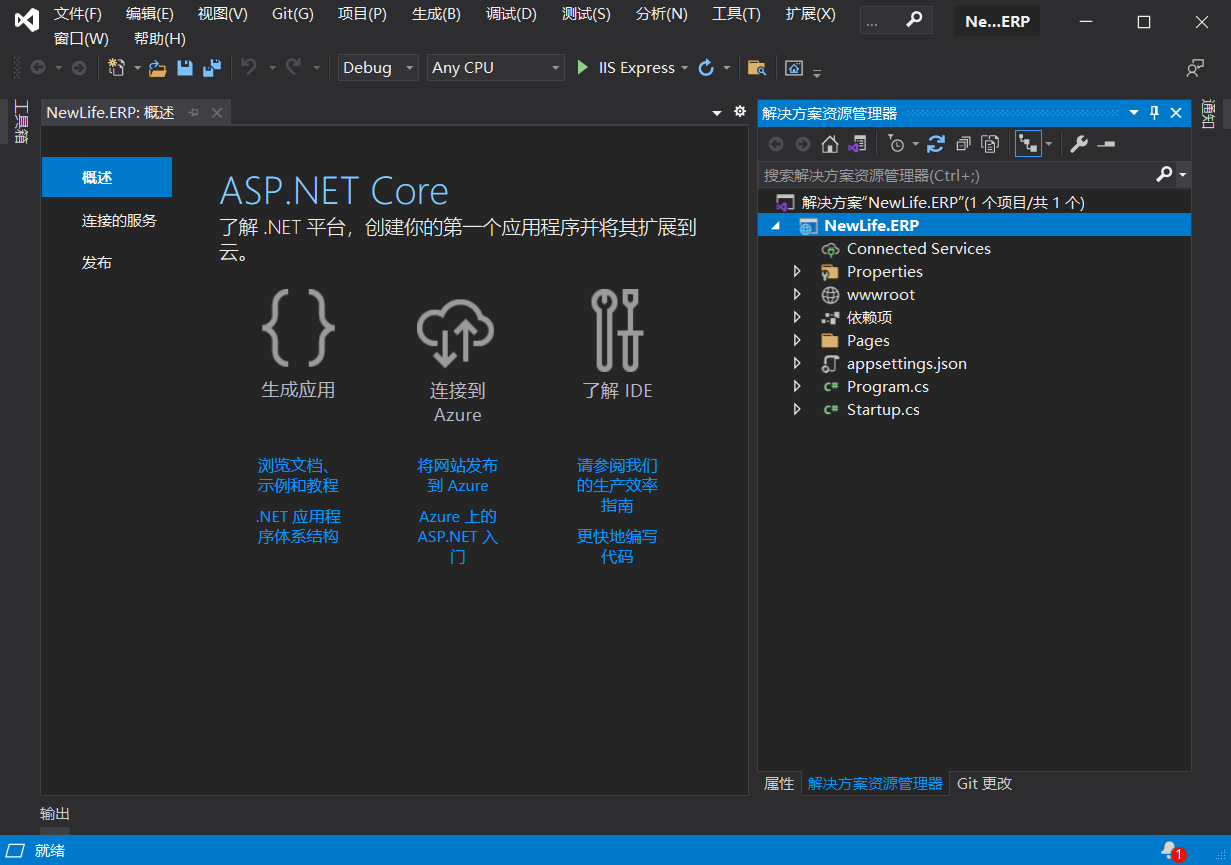Open the 生成(B) menu
The width and height of the screenshot is (1231, 865).
436,14
